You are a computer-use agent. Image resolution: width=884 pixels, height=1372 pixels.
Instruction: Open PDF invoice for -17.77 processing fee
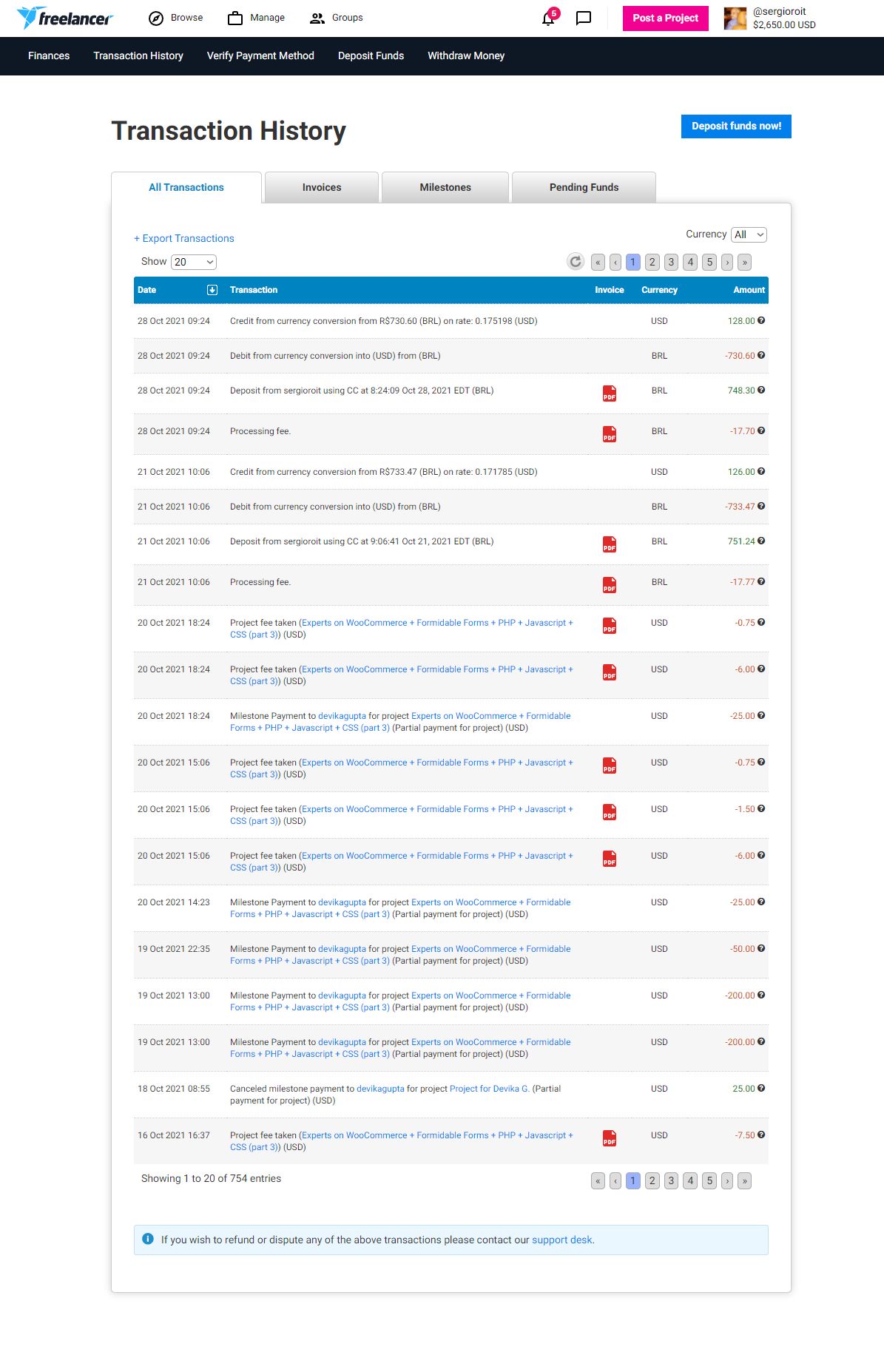(x=610, y=585)
